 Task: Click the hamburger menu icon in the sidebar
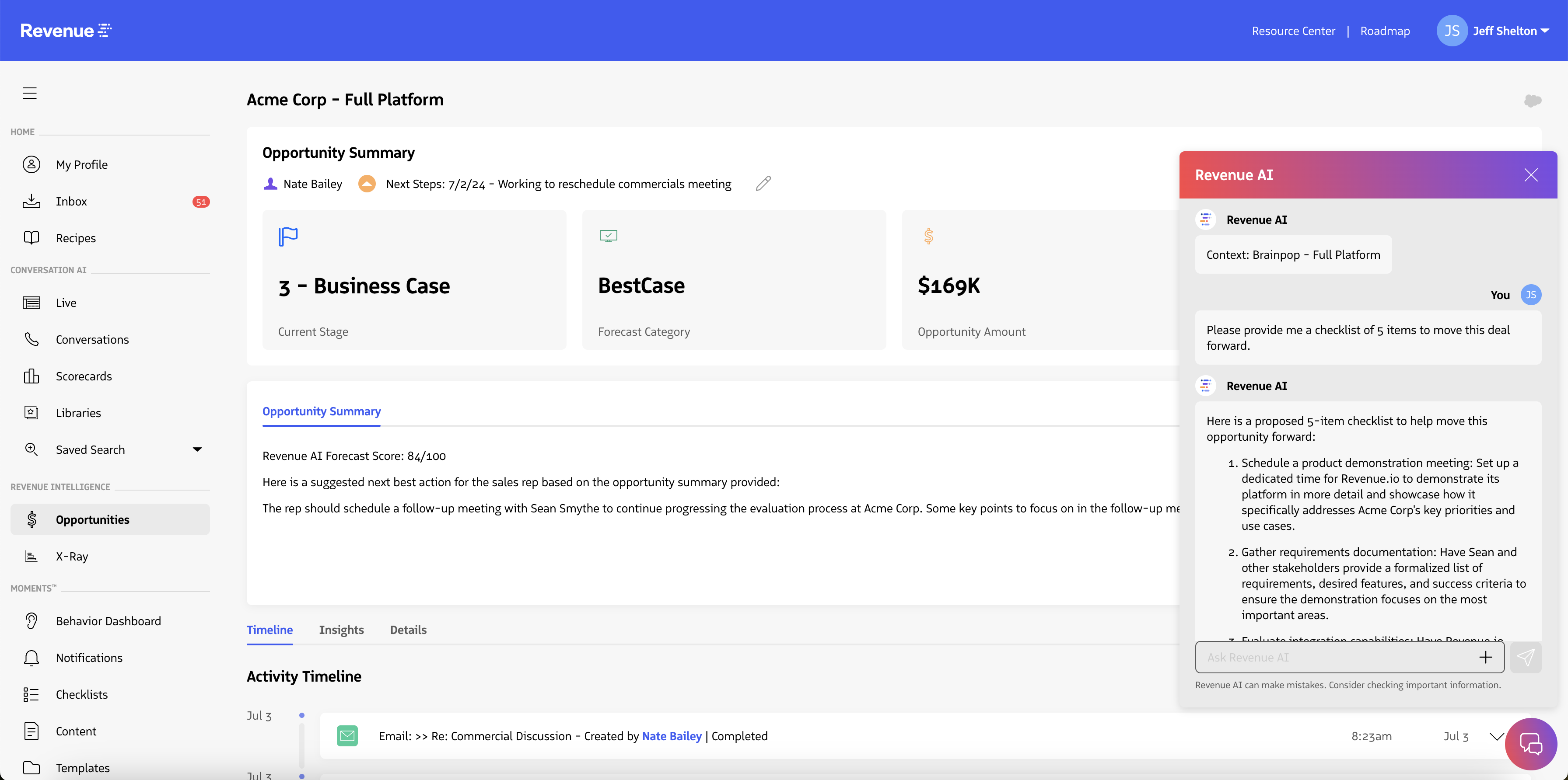(x=30, y=93)
